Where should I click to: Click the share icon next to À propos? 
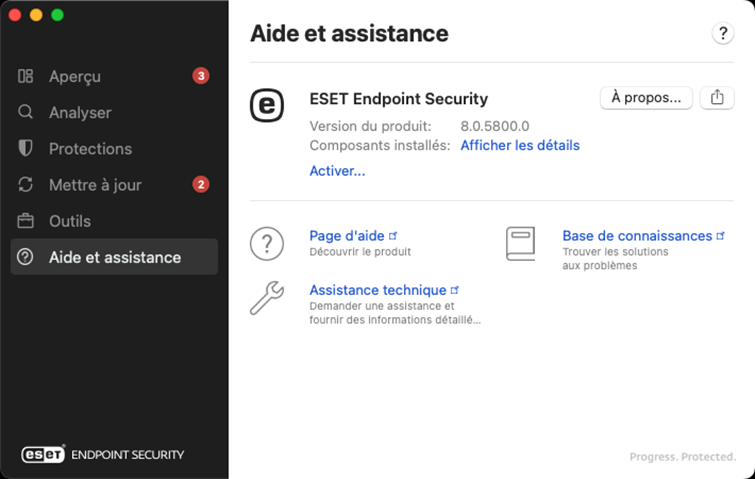coord(717,97)
